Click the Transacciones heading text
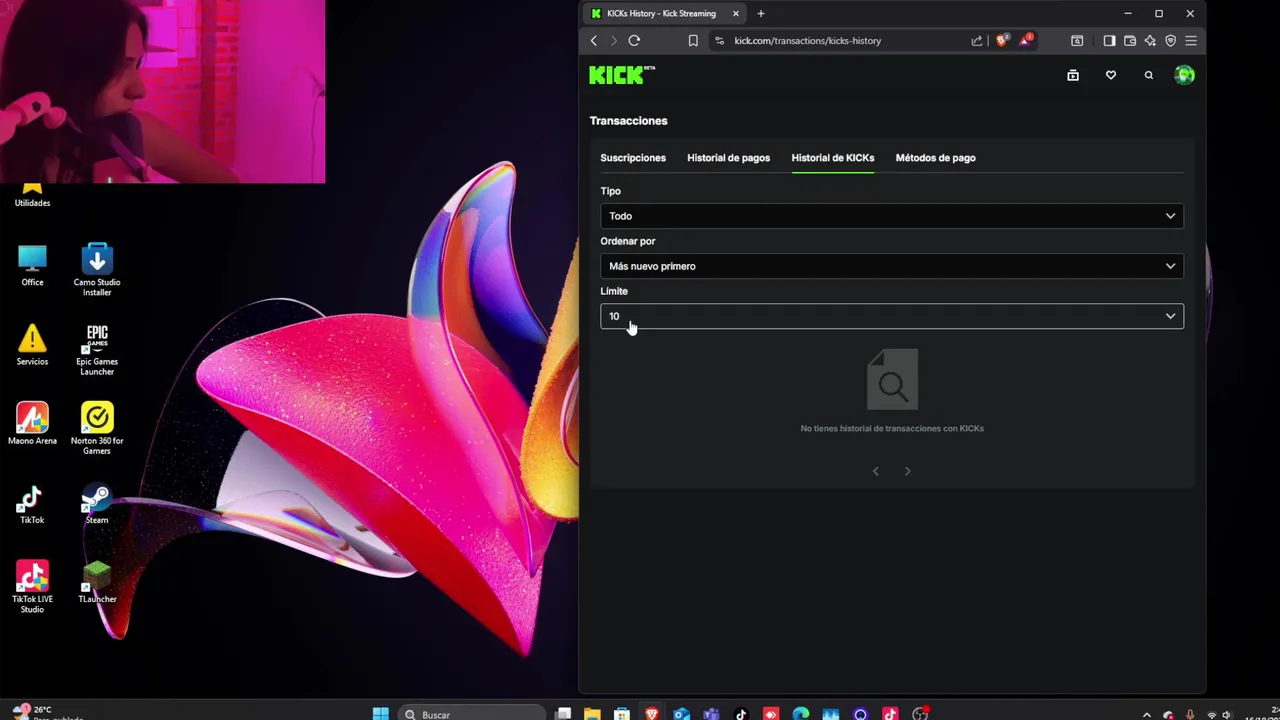Image resolution: width=1280 pixels, height=720 pixels. coord(628,121)
